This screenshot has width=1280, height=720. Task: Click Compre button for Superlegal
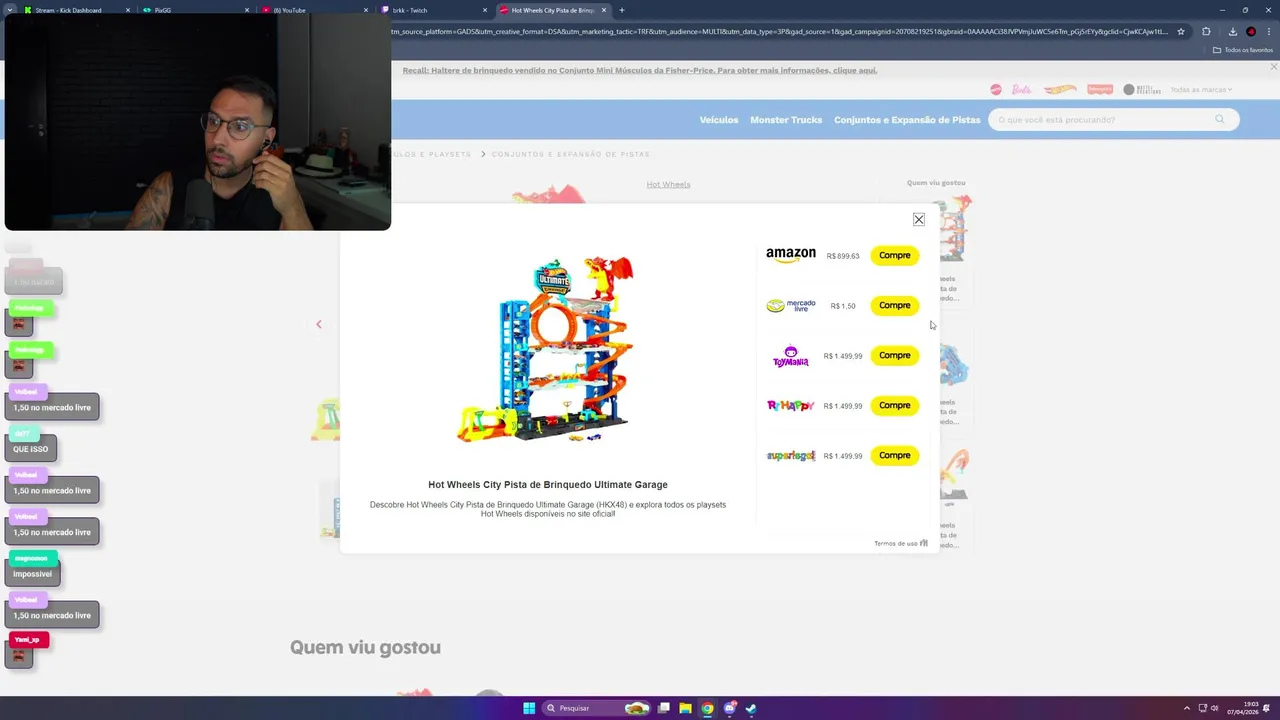895,455
